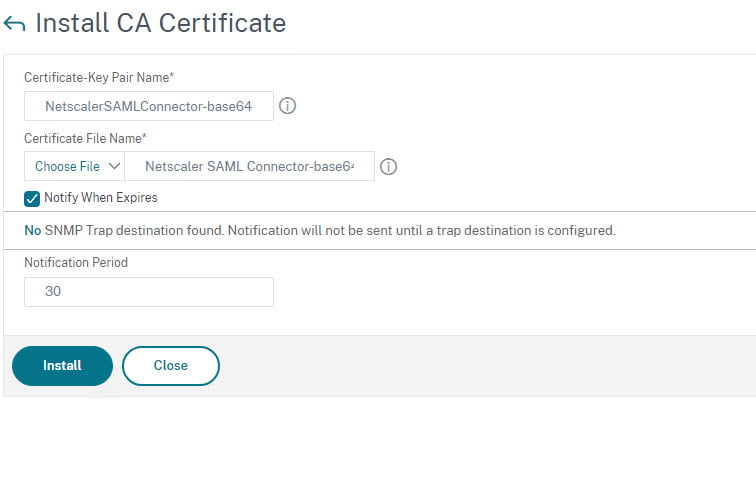Expand the chevron arrow next to Choose File
Screen dimensions: 756x480
[114, 166]
